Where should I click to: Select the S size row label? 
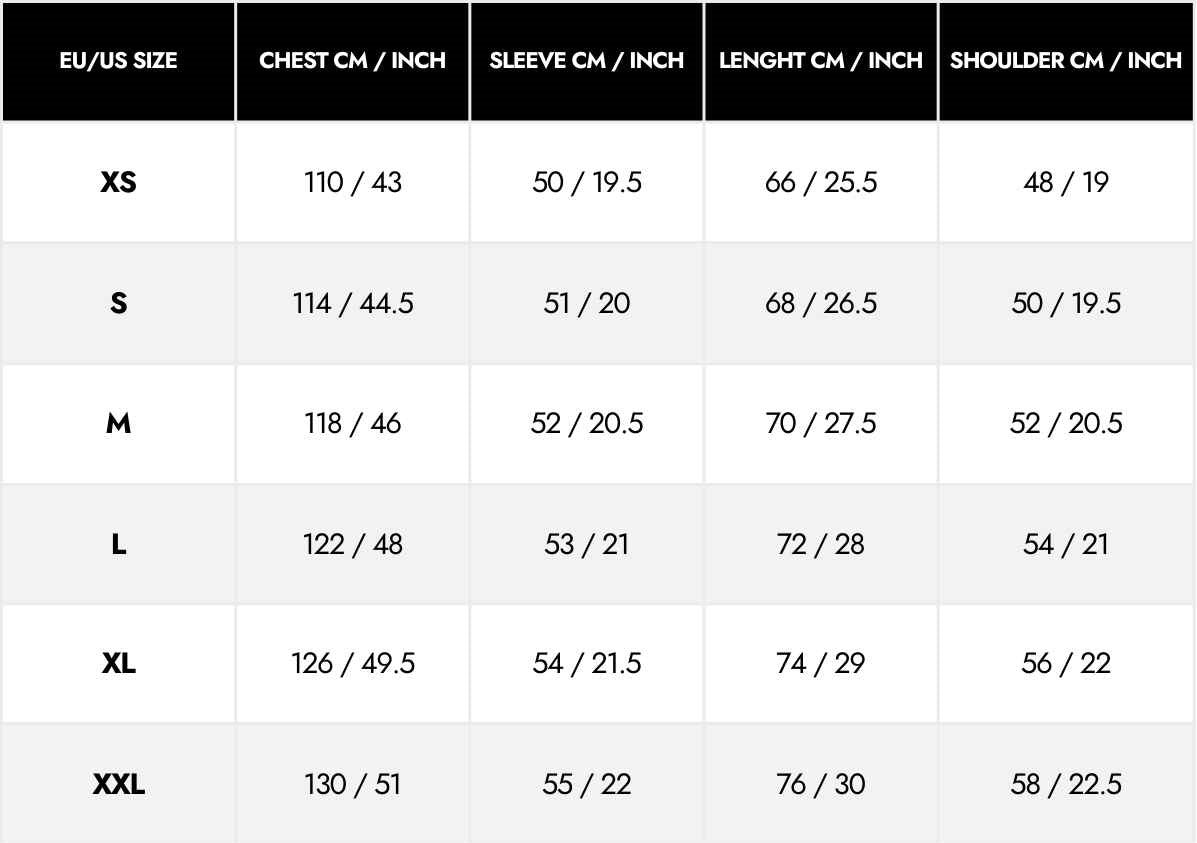[118, 303]
